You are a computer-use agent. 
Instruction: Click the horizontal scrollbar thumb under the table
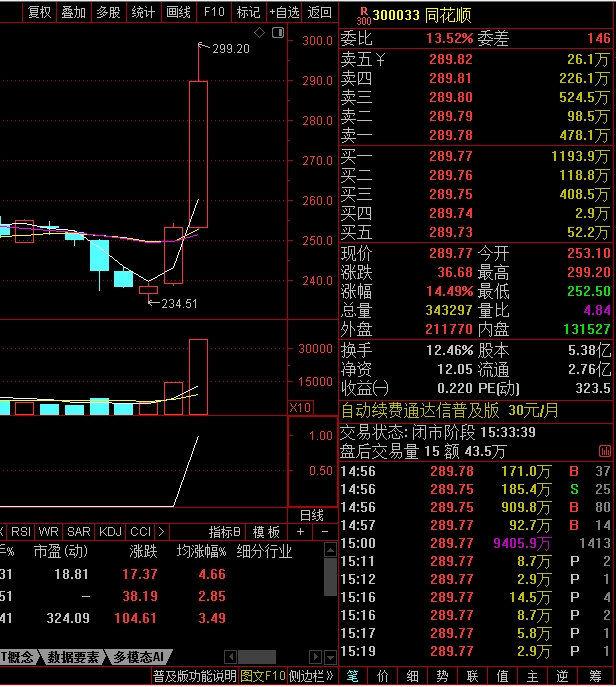click(257, 657)
